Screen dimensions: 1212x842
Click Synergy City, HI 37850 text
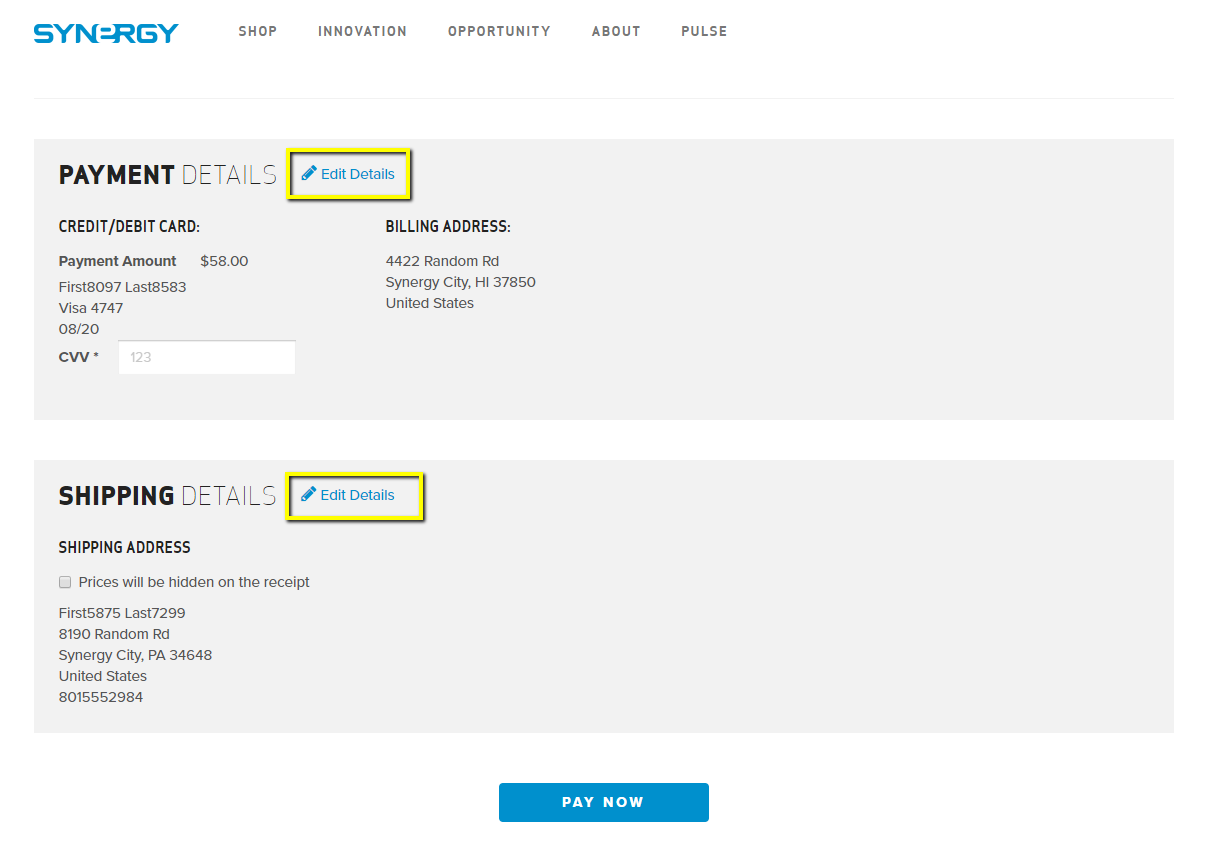[461, 282]
